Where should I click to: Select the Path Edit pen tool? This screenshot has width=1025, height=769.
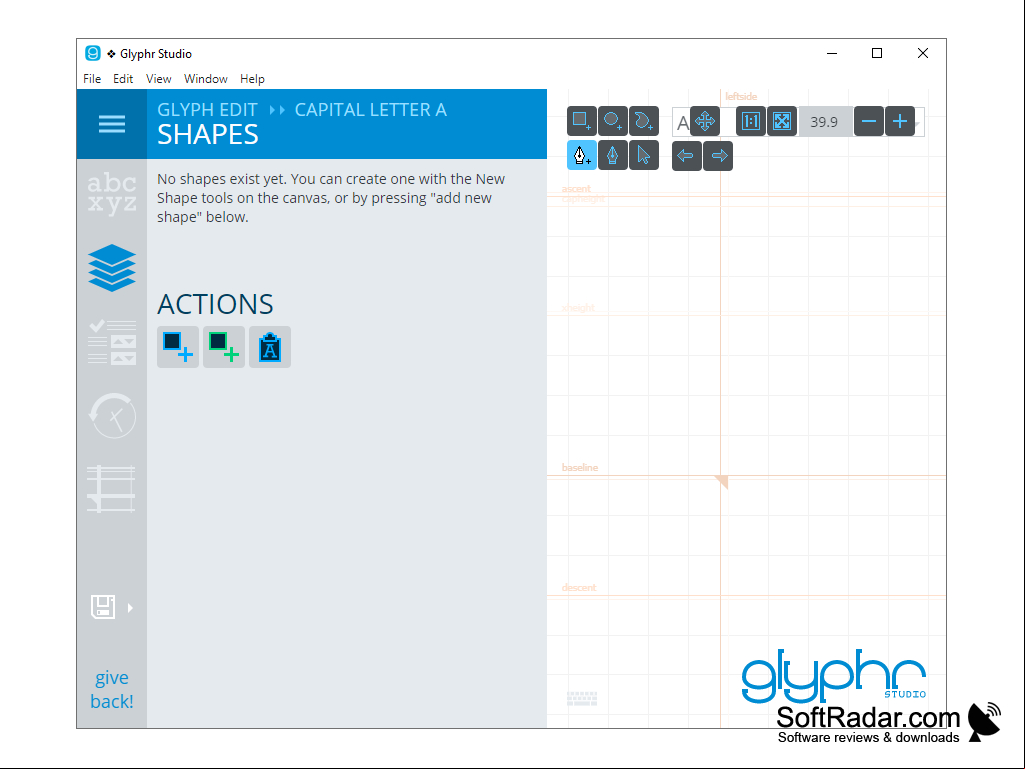tap(613, 156)
